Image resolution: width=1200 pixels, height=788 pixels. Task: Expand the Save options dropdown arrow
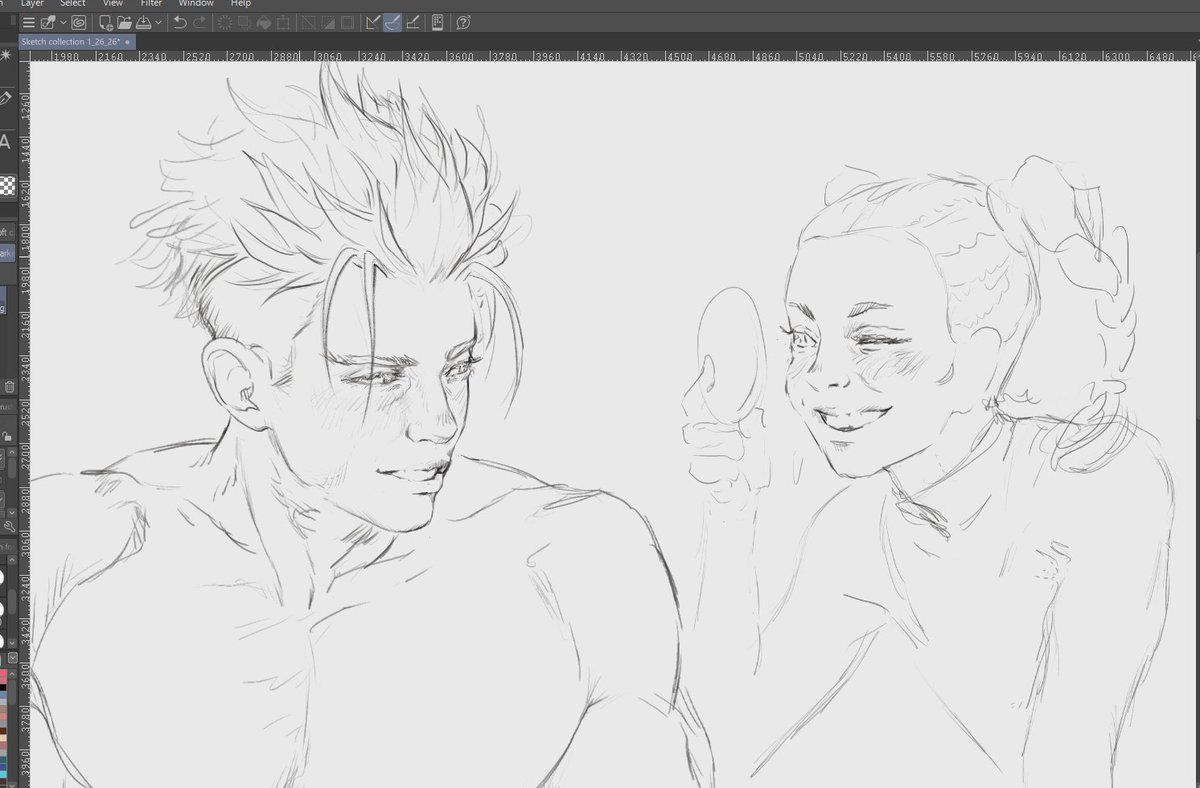158,22
